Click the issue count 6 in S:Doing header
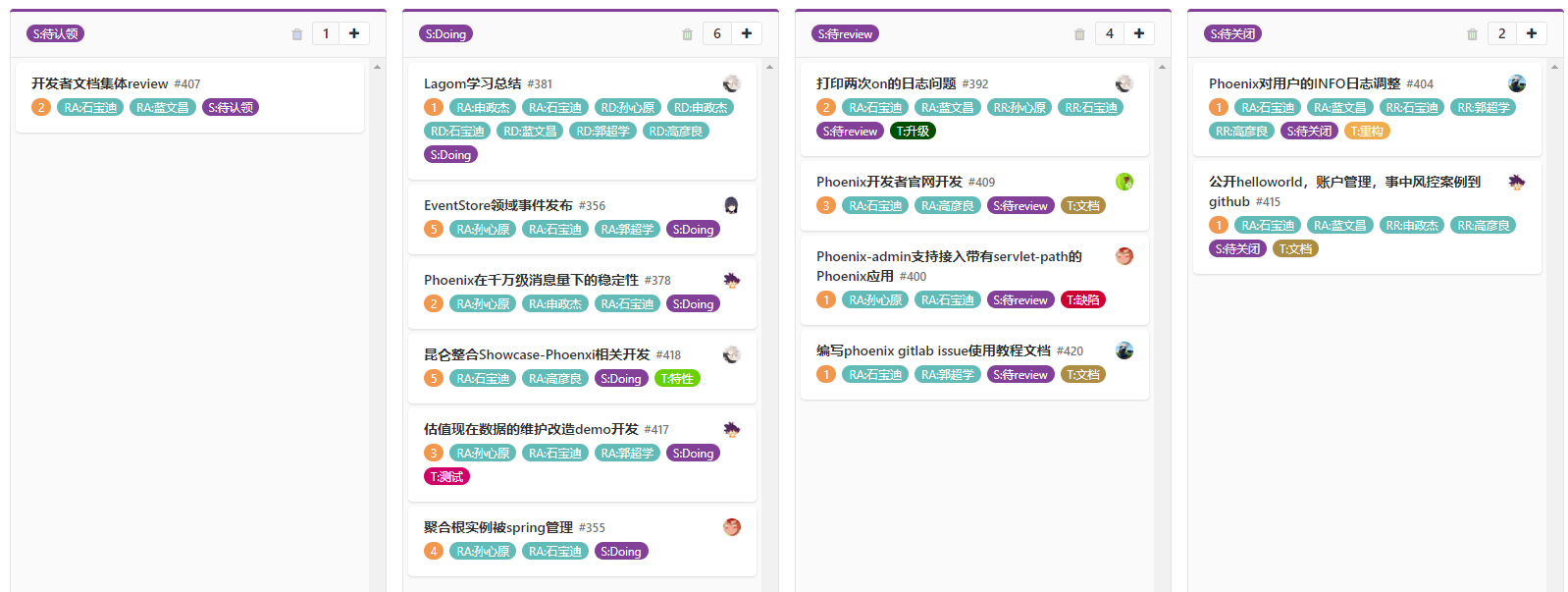Screen dimensions: 1568x592 (x=717, y=33)
